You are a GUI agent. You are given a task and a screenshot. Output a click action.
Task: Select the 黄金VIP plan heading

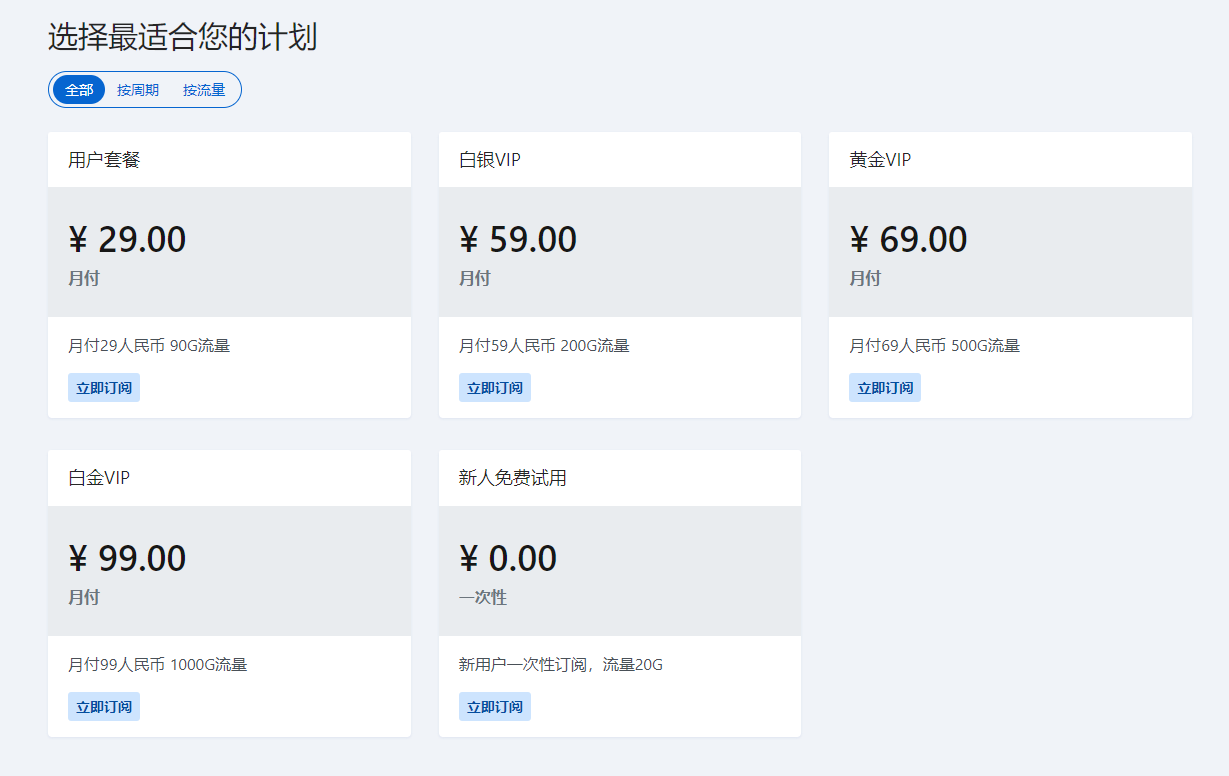[x=880, y=160]
